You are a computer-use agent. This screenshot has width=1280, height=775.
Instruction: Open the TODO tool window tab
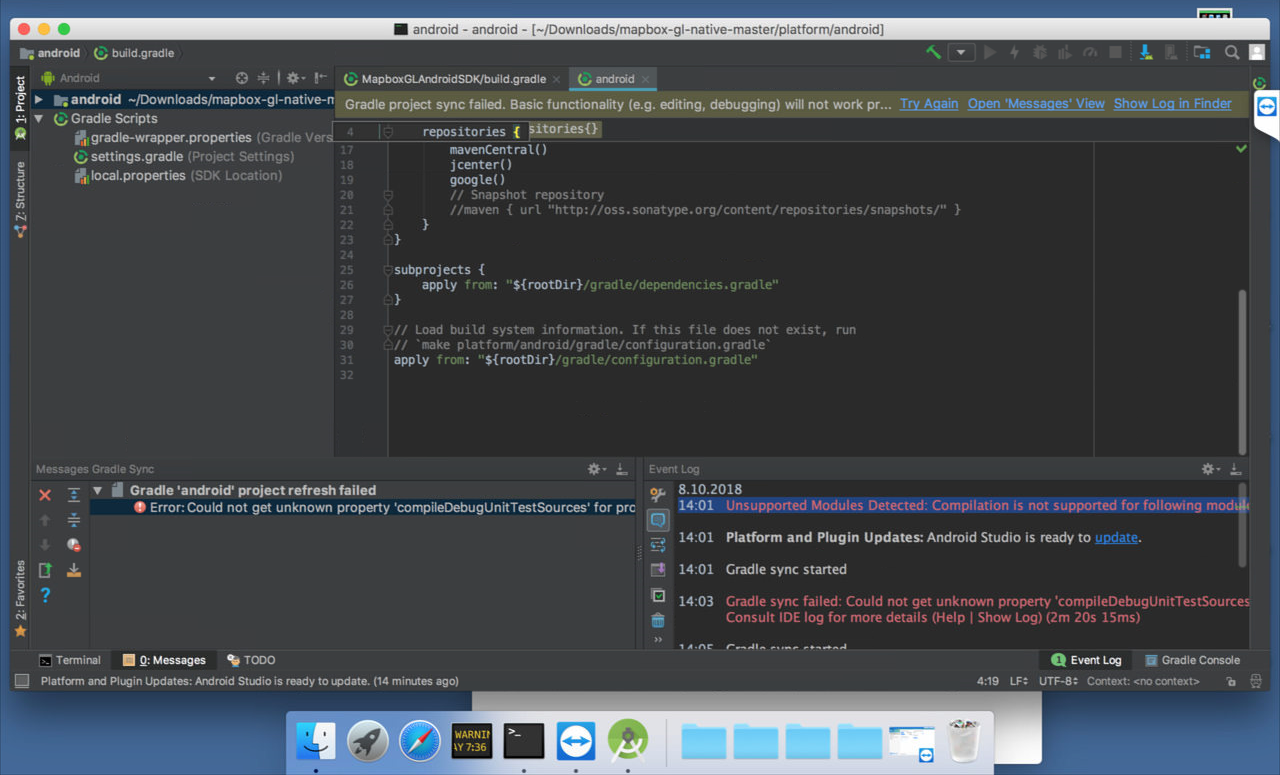pyautogui.click(x=251, y=660)
